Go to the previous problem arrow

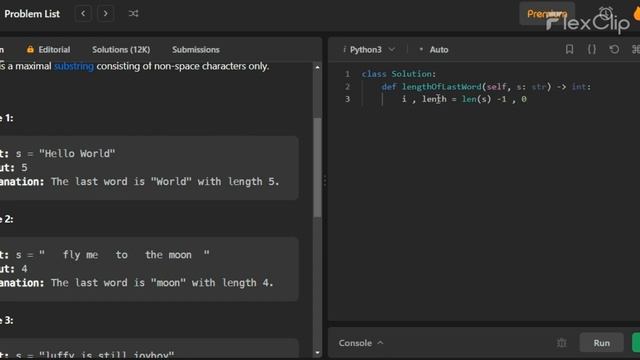point(83,13)
